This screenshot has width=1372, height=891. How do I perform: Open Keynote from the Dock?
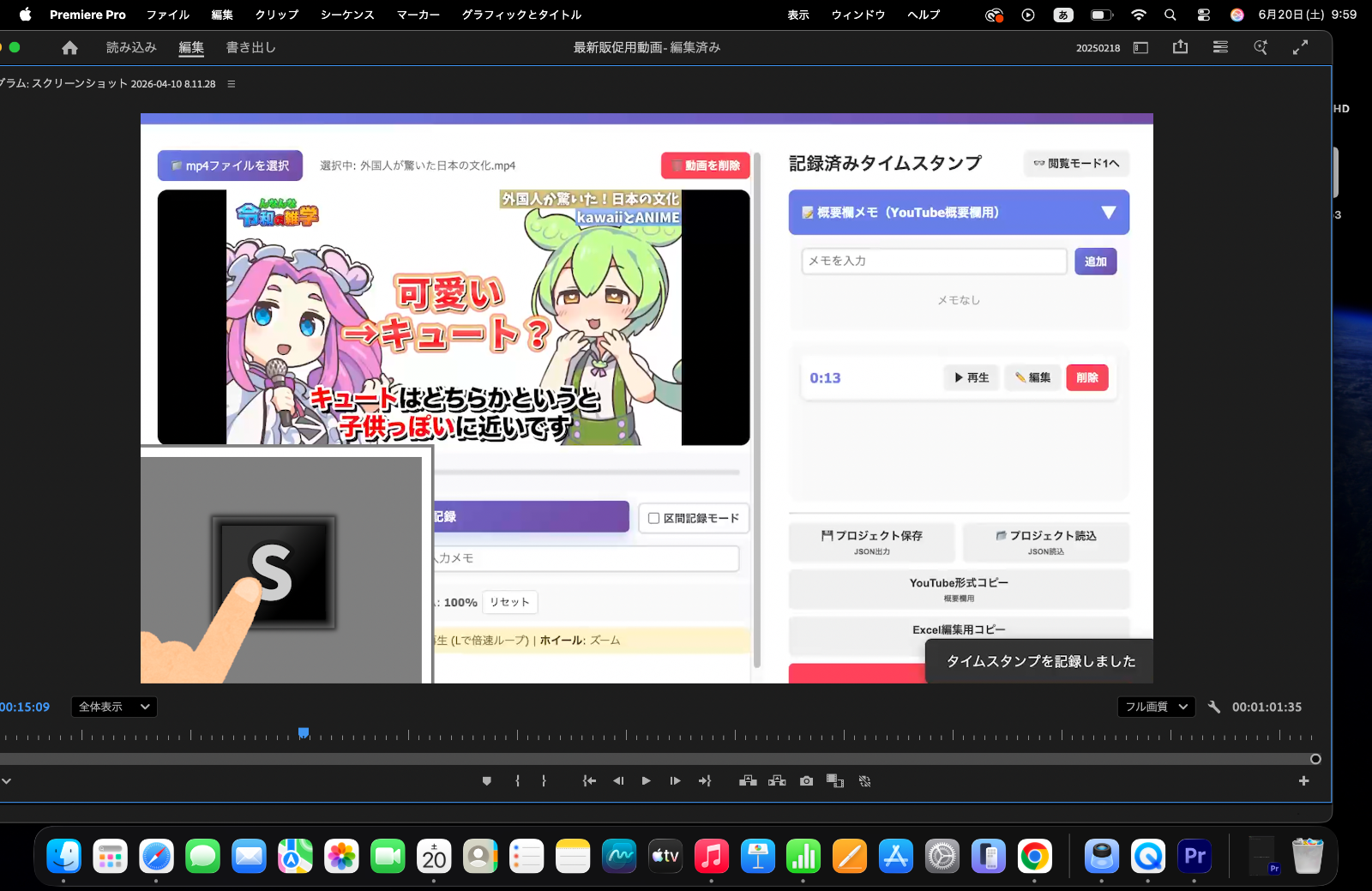tap(758, 856)
